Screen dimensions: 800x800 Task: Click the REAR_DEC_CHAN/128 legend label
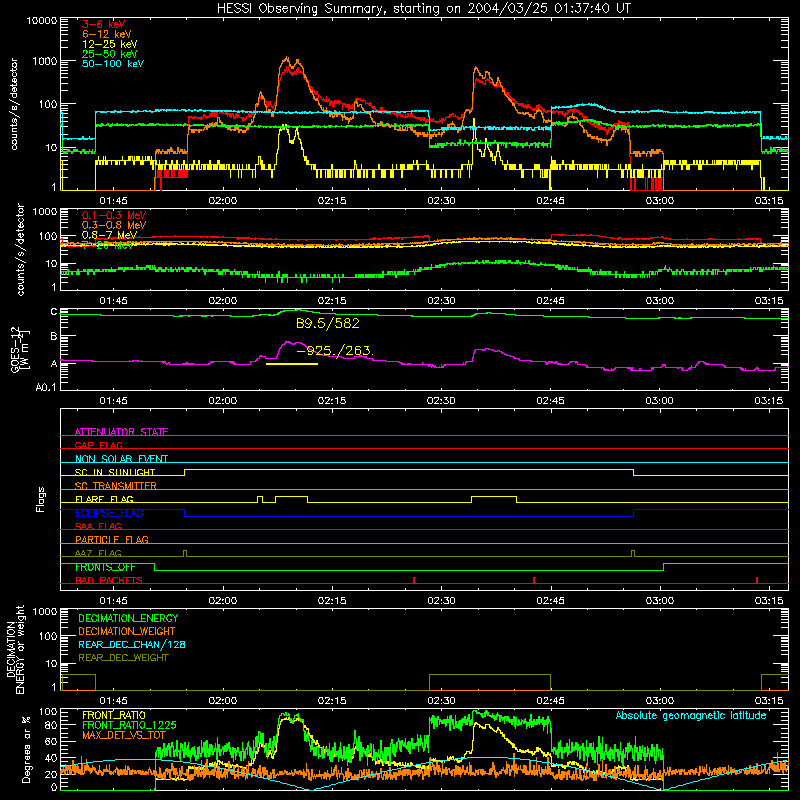132,644
